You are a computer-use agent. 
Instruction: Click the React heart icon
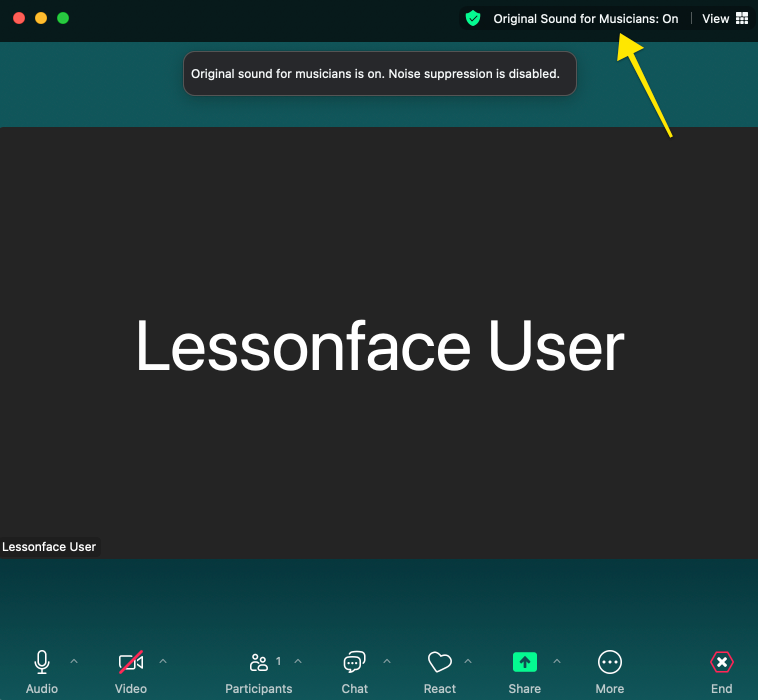[x=439, y=663]
